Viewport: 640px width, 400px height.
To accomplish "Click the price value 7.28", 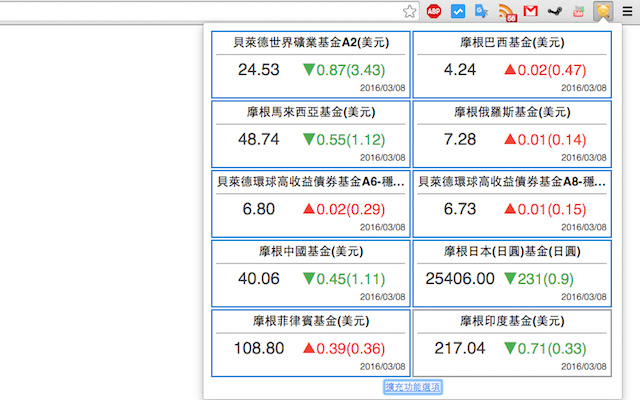I will [460, 140].
